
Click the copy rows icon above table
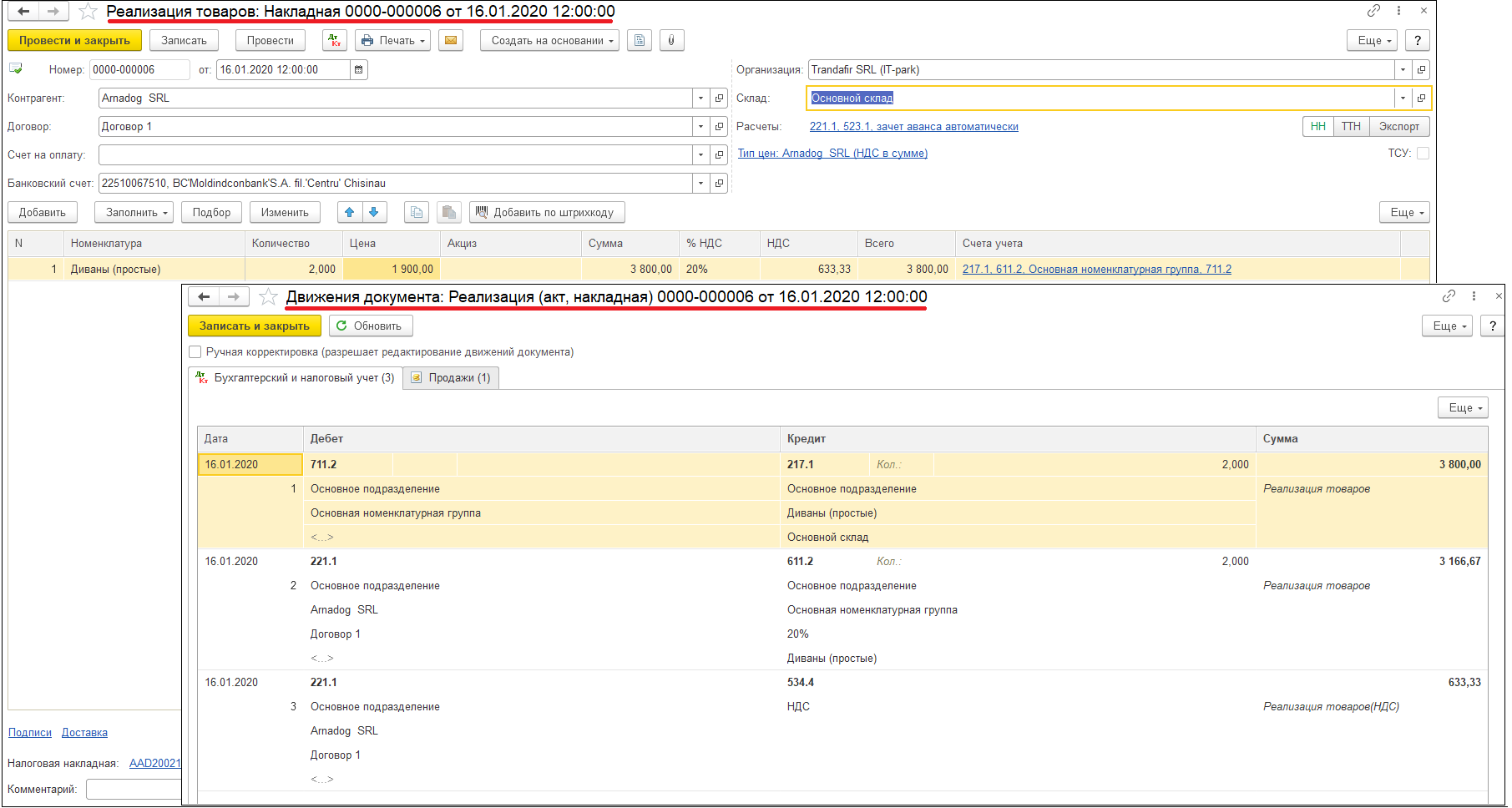(417, 213)
